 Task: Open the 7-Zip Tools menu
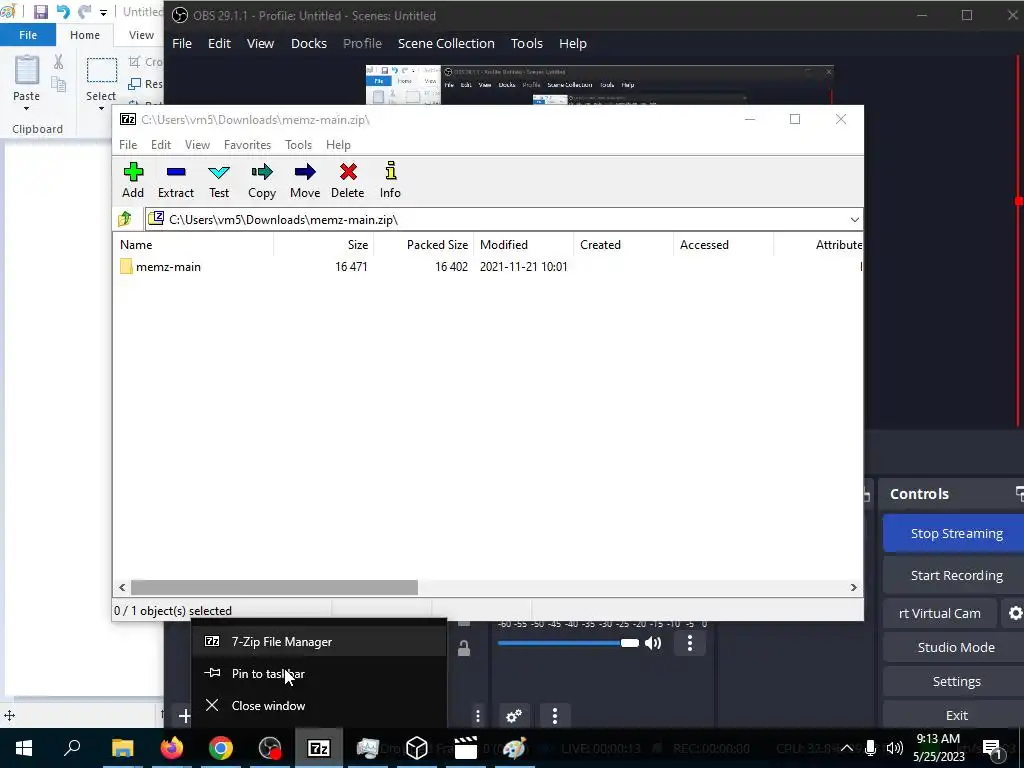[x=298, y=144]
